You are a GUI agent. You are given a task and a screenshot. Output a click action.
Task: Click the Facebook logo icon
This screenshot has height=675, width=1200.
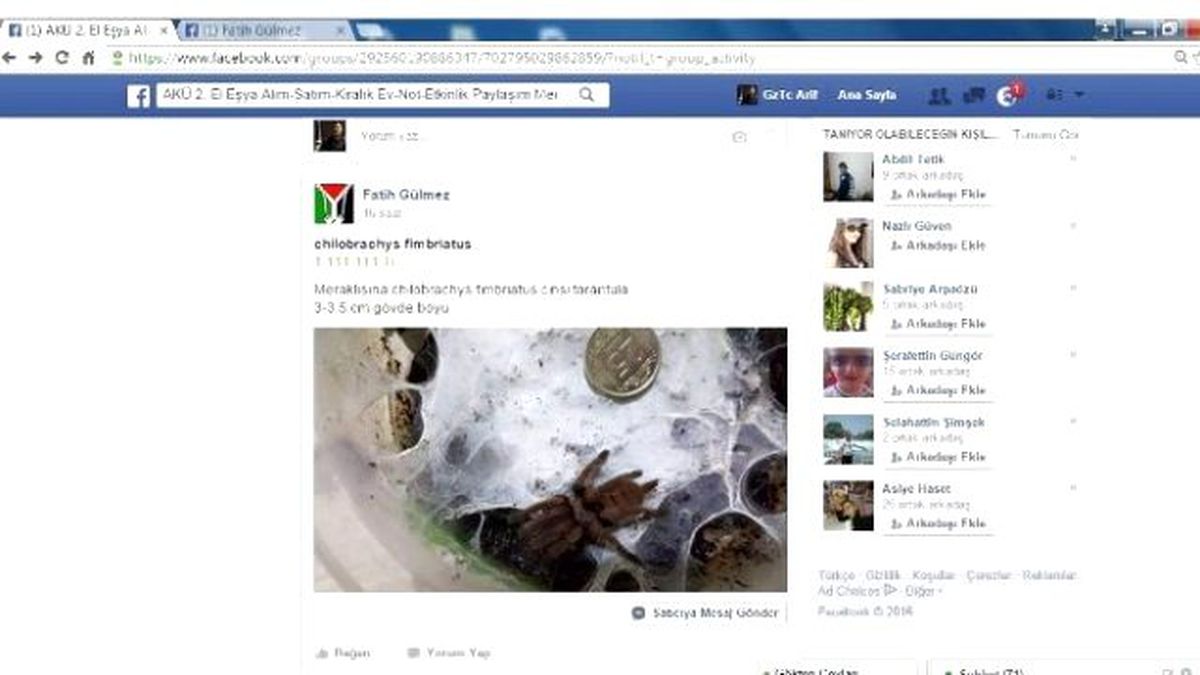pos(139,96)
